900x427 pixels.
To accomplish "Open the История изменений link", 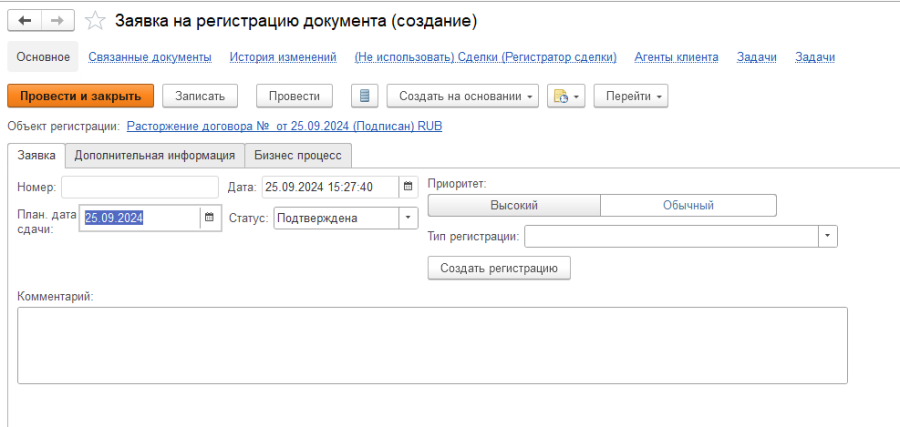I will point(282,57).
